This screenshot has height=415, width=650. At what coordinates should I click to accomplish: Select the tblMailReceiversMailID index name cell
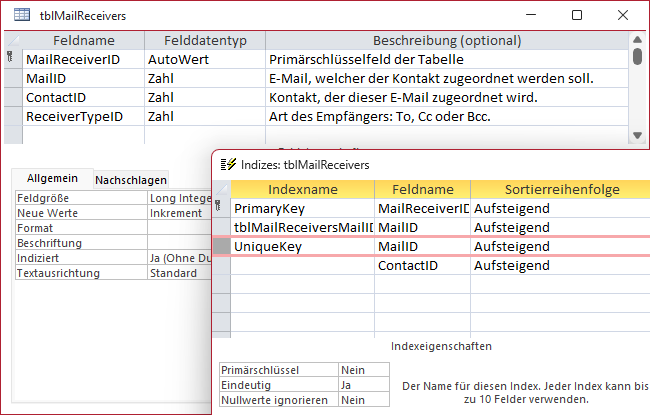pyautogui.click(x=303, y=228)
